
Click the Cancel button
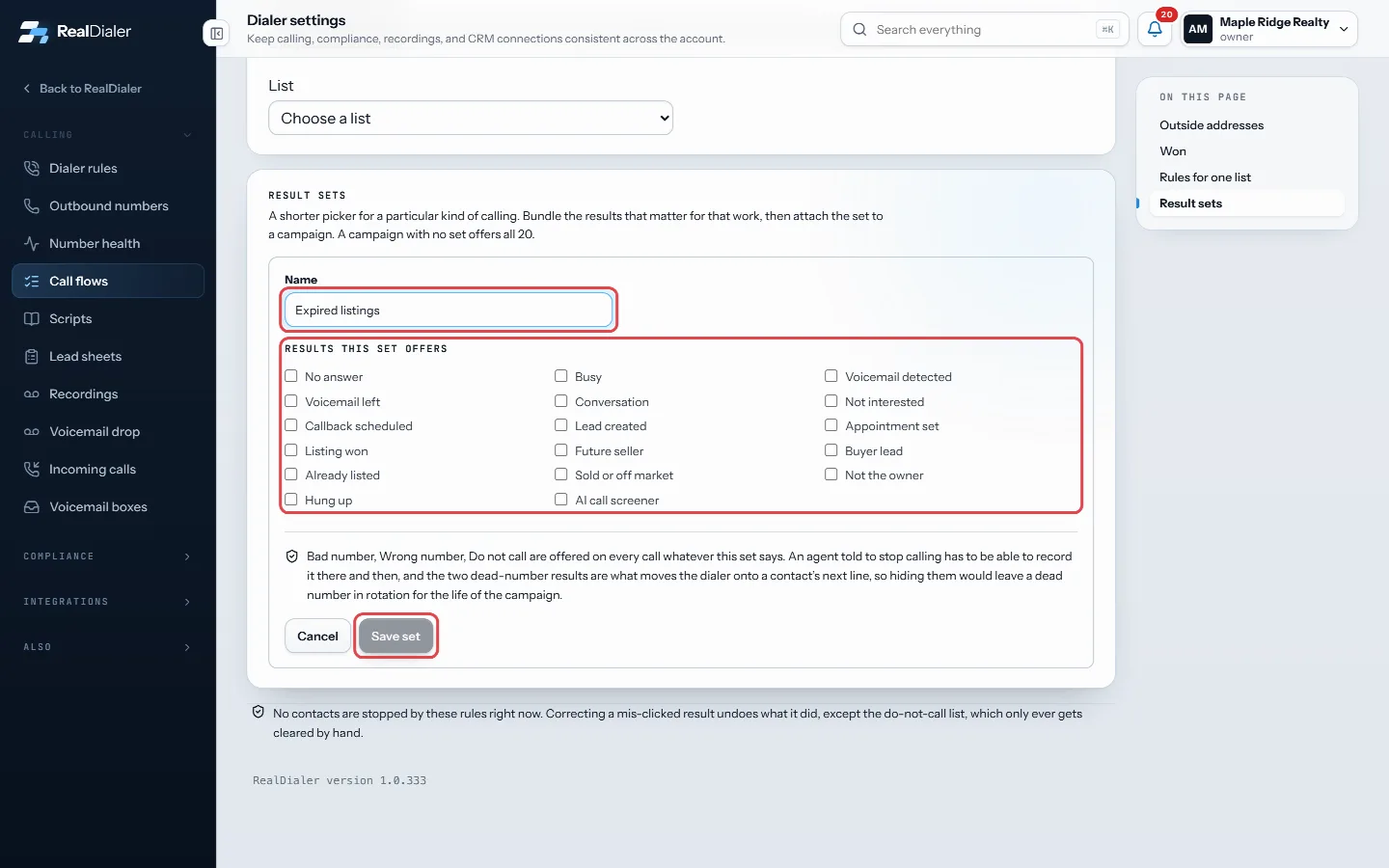coord(317,636)
